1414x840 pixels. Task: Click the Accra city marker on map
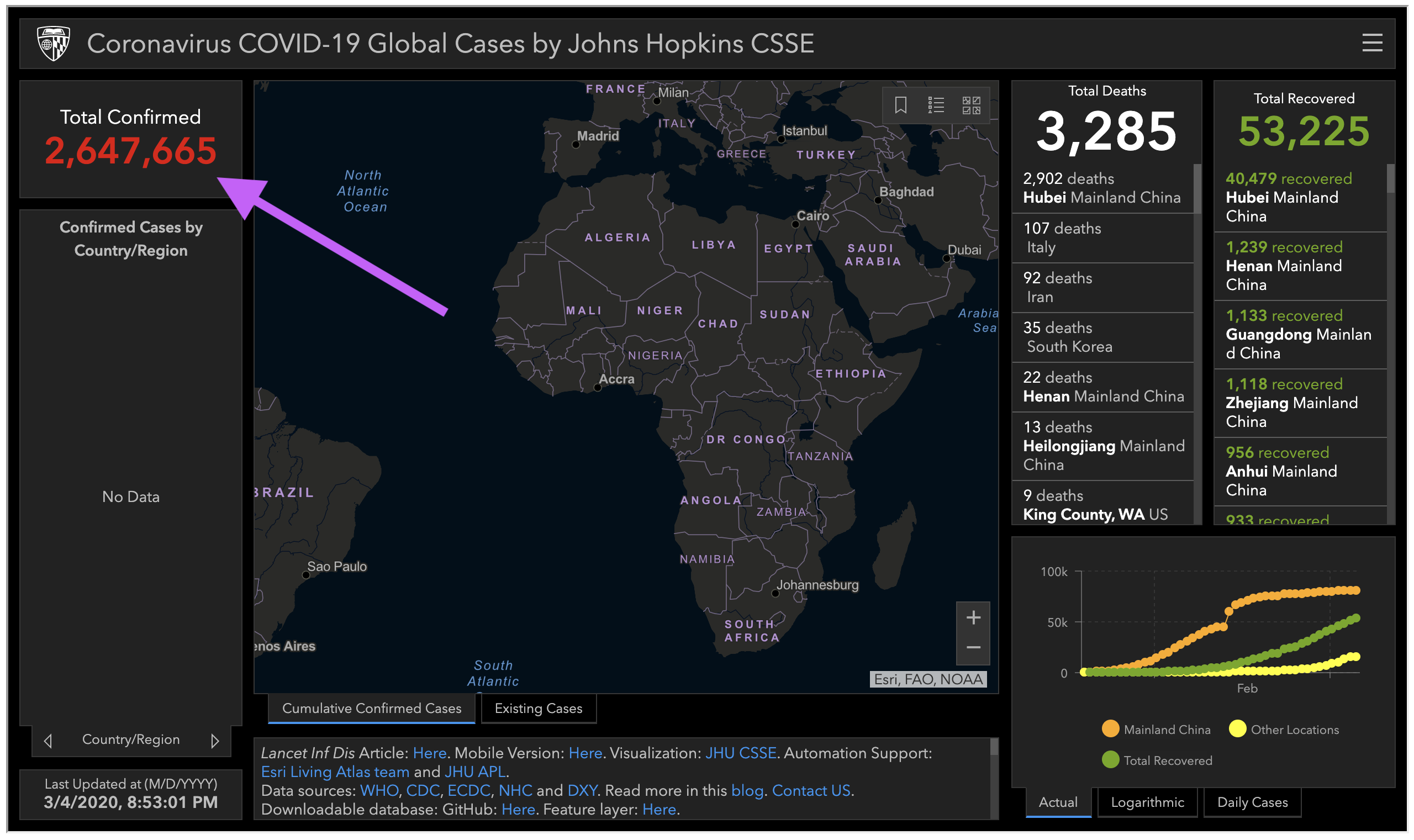coord(597,388)
